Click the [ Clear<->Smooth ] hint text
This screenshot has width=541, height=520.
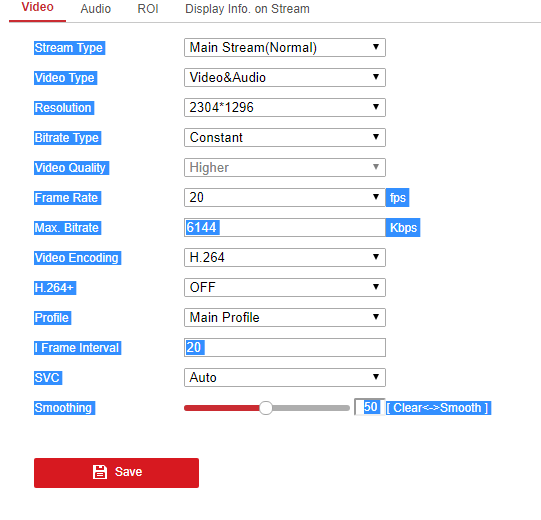(438, 408)
